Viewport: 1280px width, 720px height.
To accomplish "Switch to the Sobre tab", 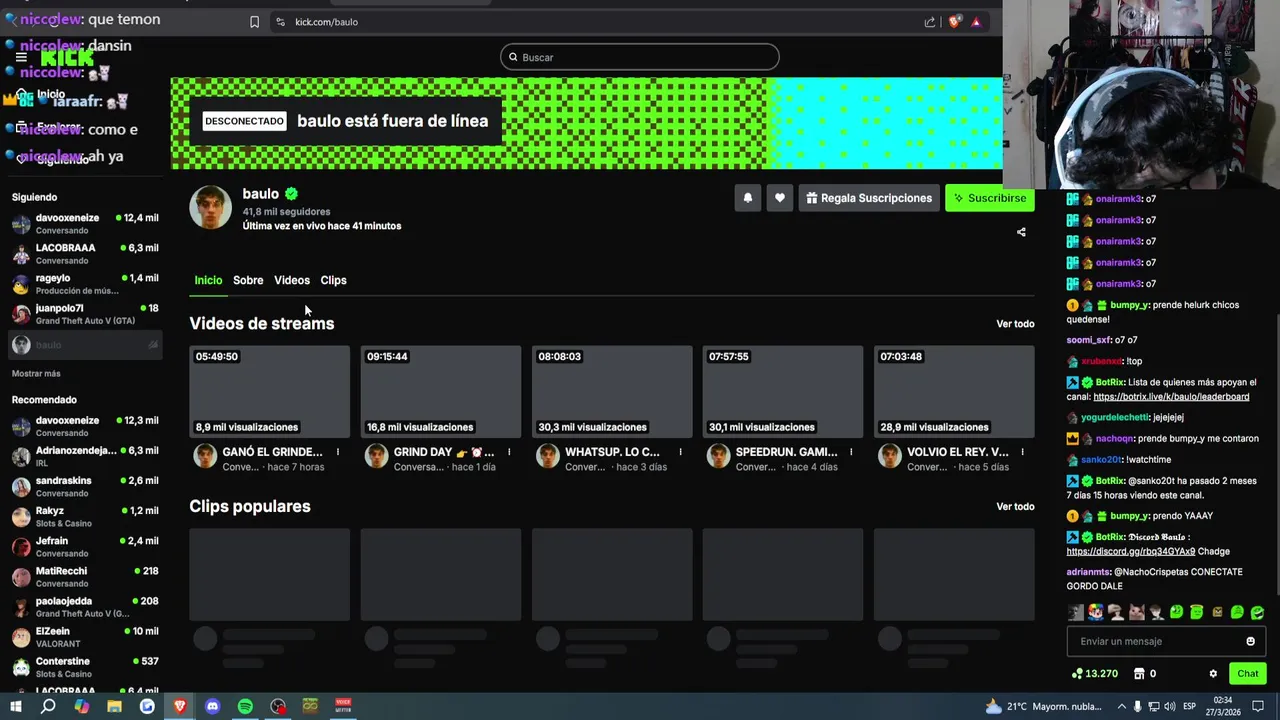I will (248, 280).
